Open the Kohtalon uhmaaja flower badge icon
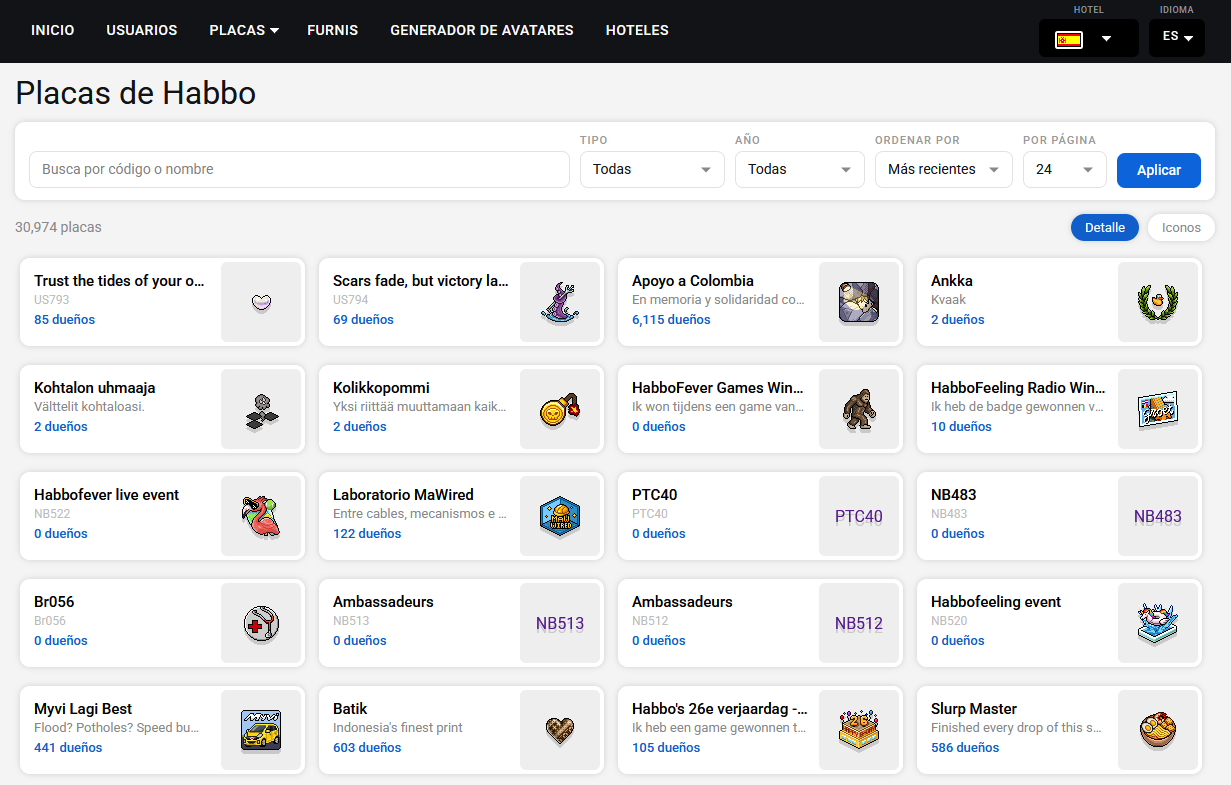Viewport: 1231px width, 785px height. [261, 409]
